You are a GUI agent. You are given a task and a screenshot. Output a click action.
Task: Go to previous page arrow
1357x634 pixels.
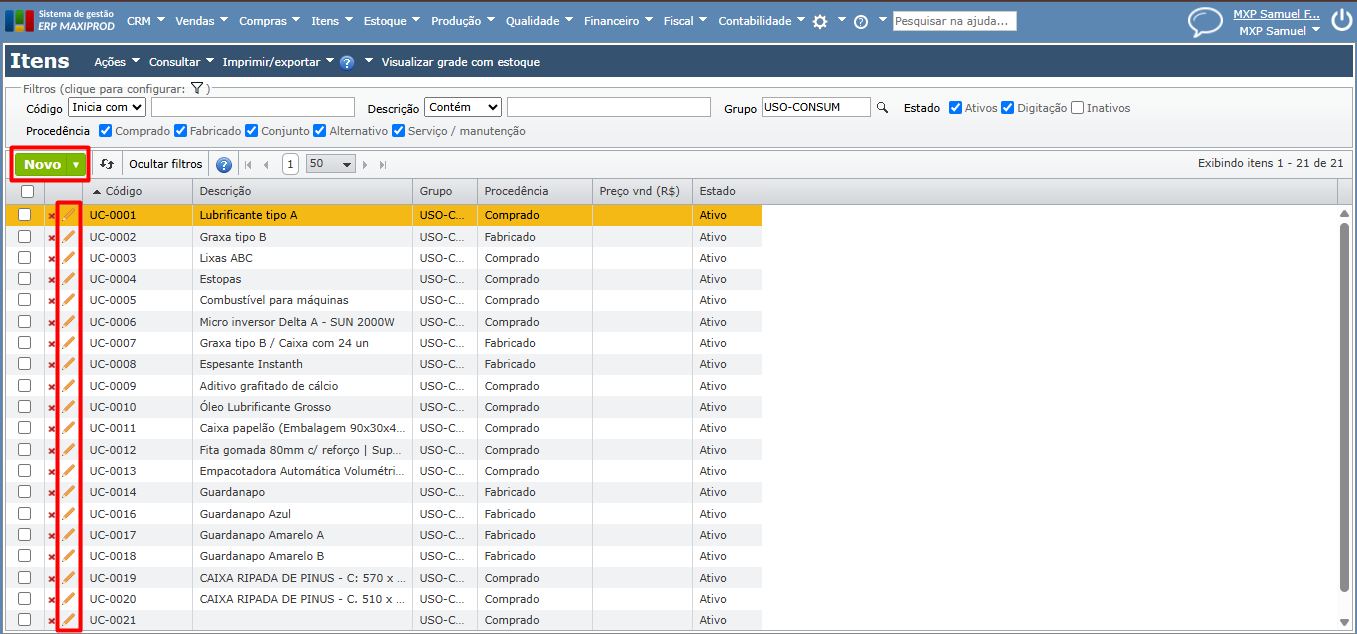266,165
